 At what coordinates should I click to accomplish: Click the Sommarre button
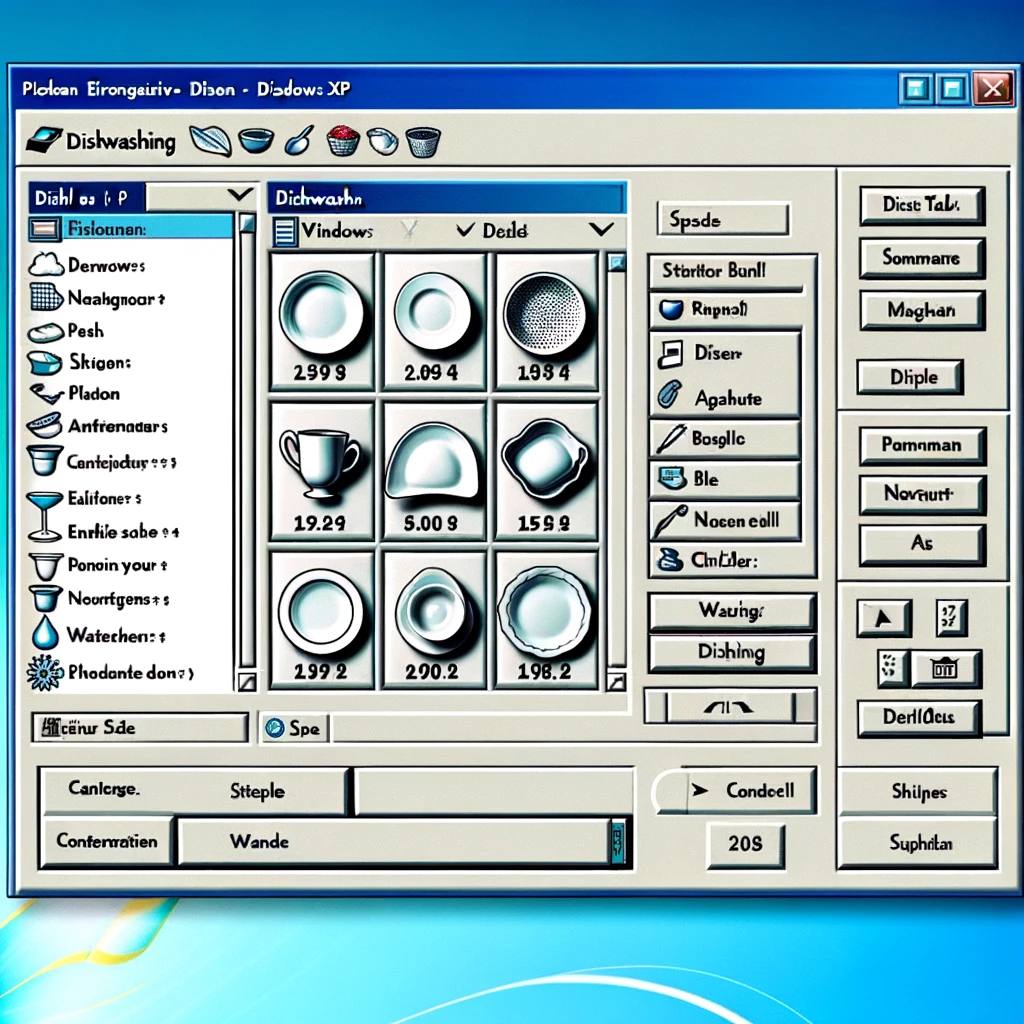click(x=921, y=257)
